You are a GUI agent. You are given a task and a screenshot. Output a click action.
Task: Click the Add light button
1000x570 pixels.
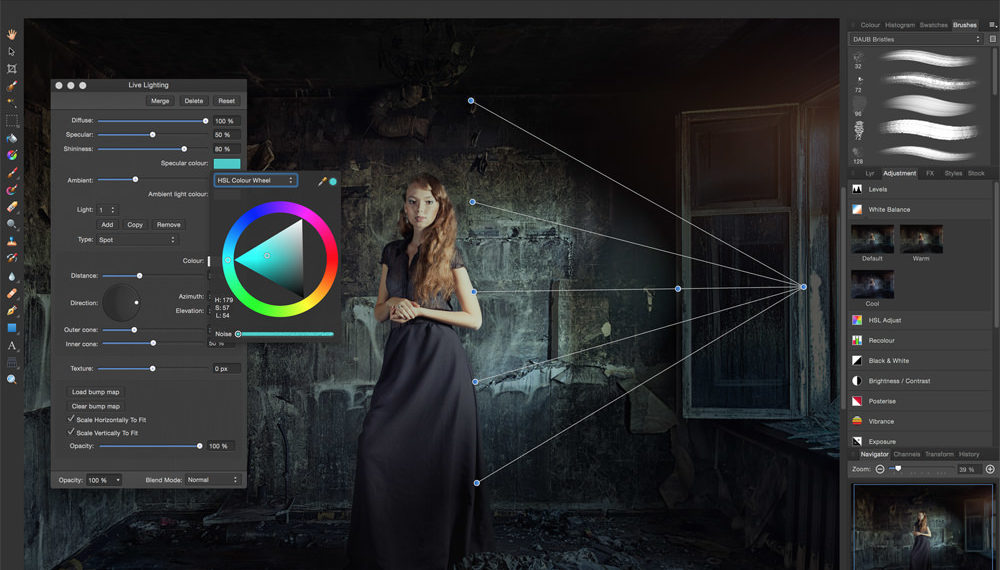(x=107, y=224)
